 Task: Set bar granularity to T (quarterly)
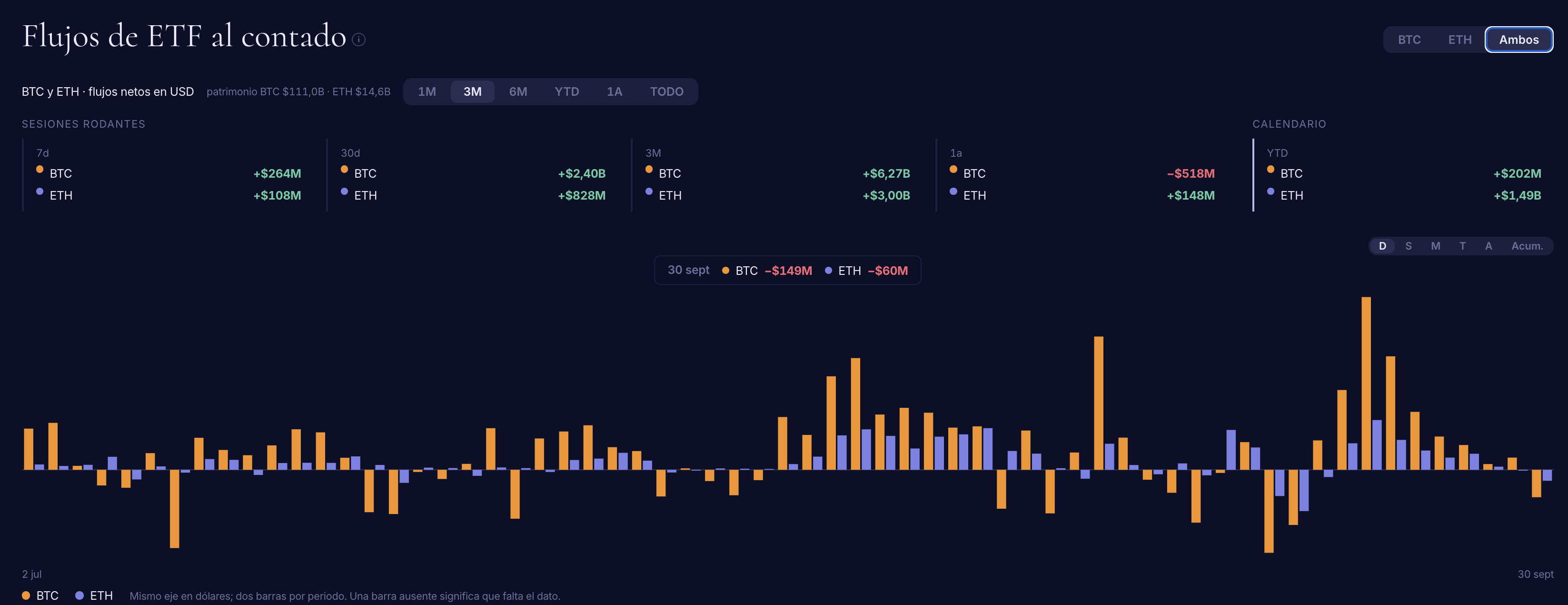(x=1462, y=246)
